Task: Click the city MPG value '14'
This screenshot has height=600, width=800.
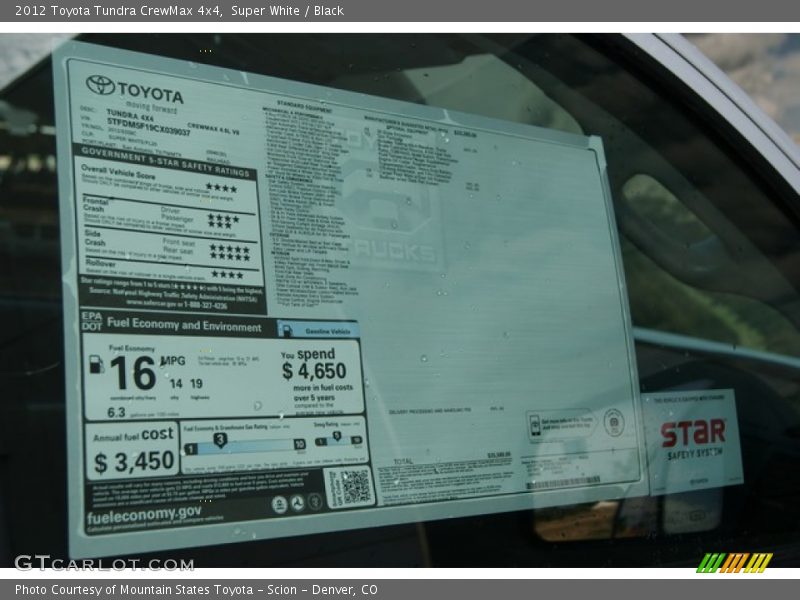Action: 176,384
